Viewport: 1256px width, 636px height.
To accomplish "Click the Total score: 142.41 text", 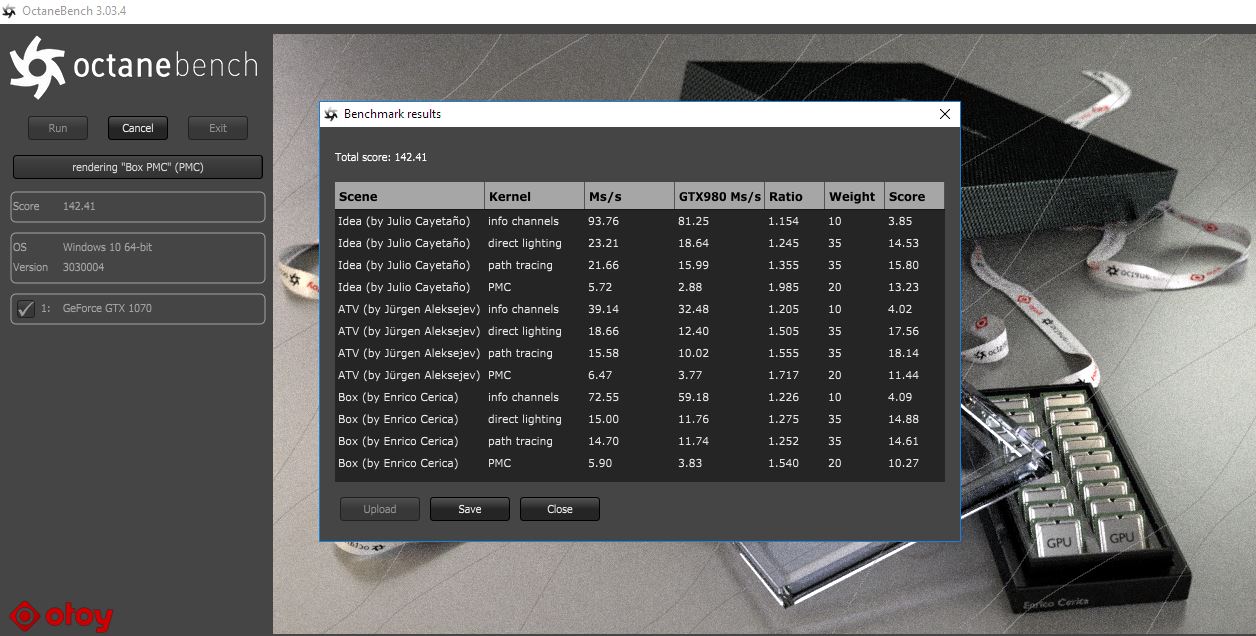I will [x=381, y=157].
